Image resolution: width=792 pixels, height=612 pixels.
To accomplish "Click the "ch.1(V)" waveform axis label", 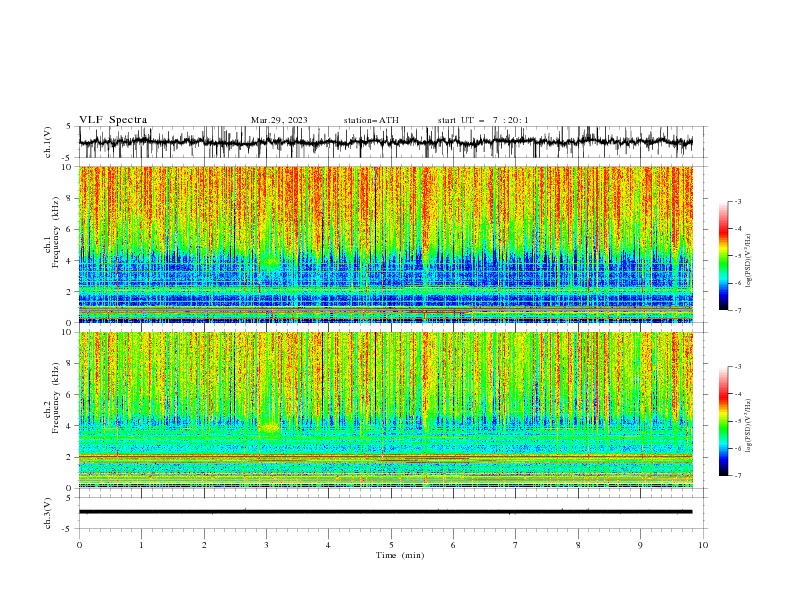I will tap(48, 142).
